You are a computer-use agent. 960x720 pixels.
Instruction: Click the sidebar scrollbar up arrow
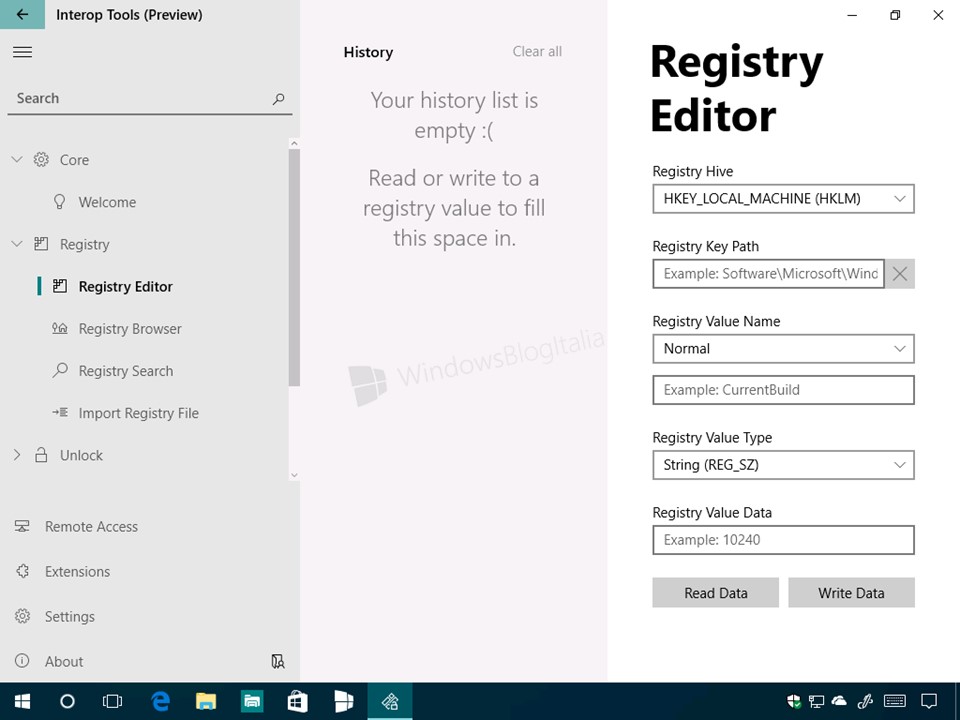[294, 143]
